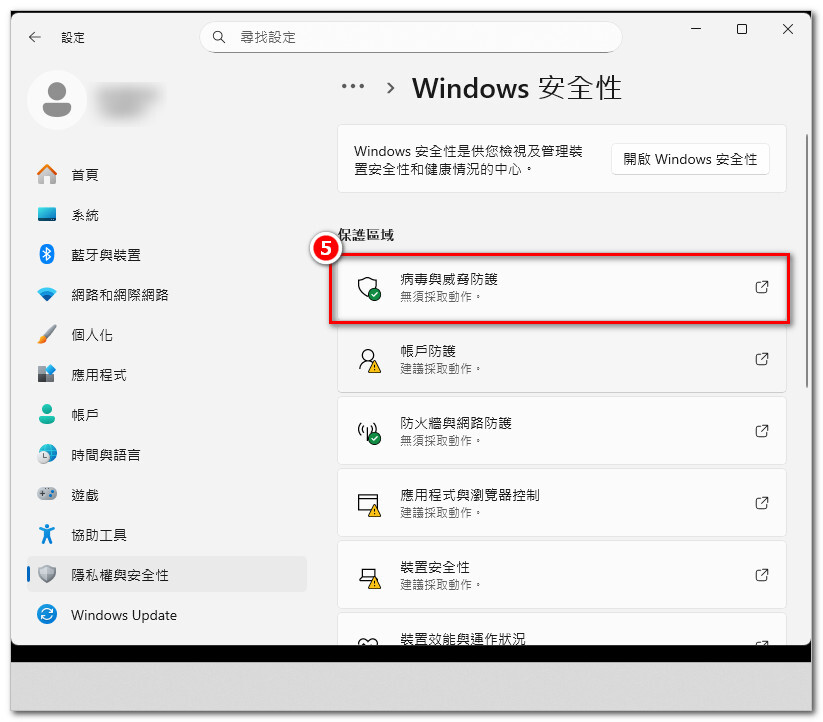Viewport: 823px width, 722px height.
Task: Click the search magnifier icon
Action: point(220,37)
